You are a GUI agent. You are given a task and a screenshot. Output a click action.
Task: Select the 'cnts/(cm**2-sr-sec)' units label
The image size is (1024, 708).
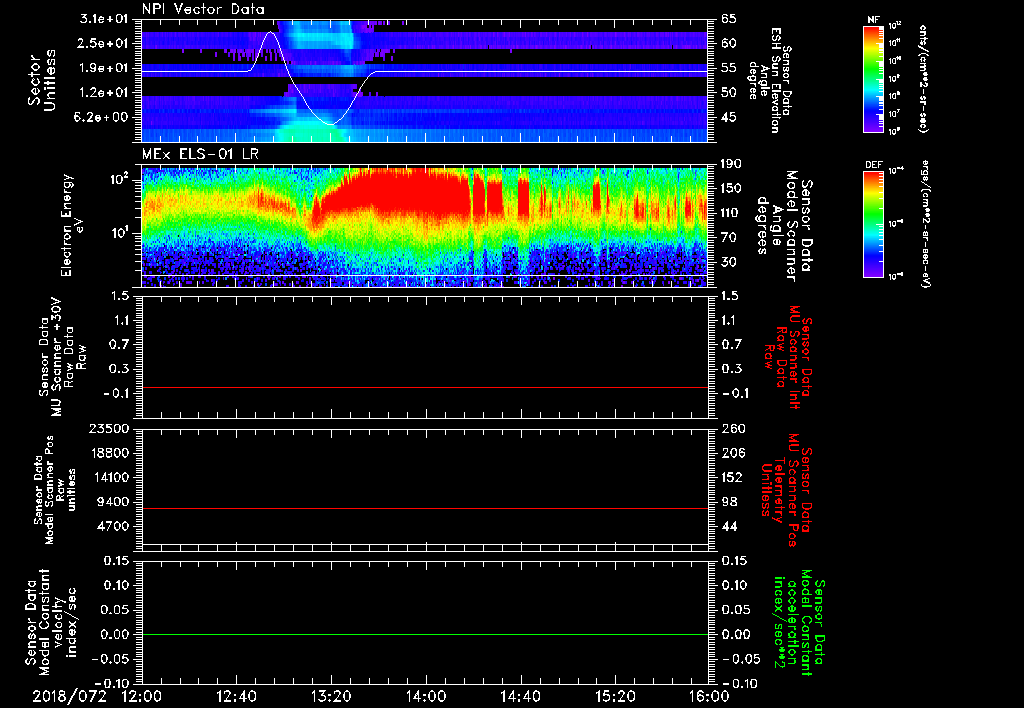tap(923, 79)
